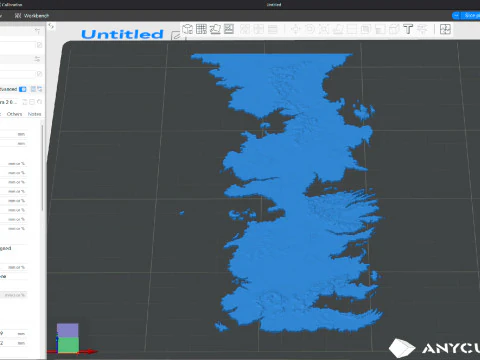
Task: Open dropdown arrow beside Slice button
Action: 456,15
